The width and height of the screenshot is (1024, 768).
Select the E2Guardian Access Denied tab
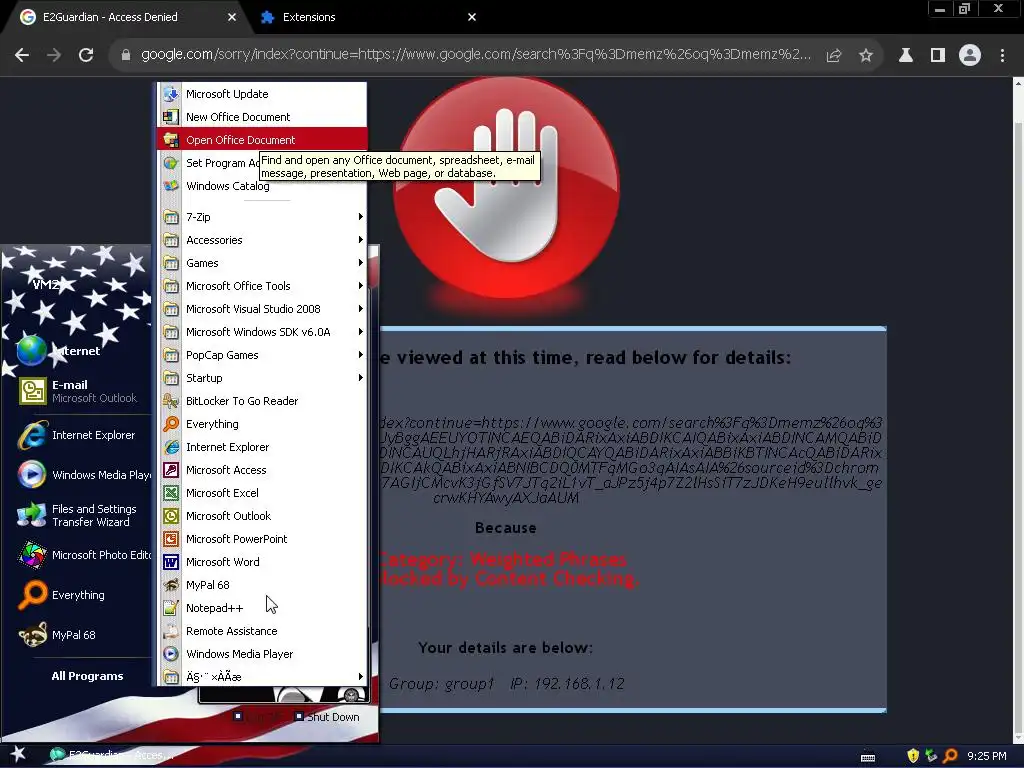click(x=127, y=17)
